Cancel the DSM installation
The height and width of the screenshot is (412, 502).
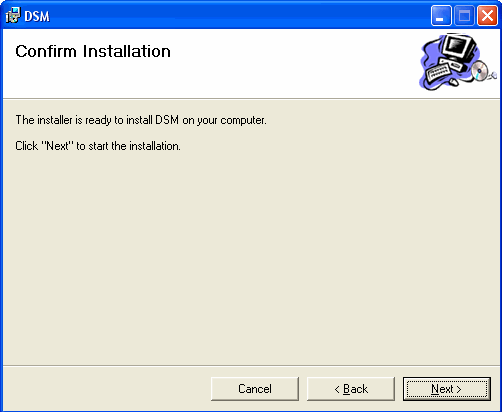tap(255, 389)
